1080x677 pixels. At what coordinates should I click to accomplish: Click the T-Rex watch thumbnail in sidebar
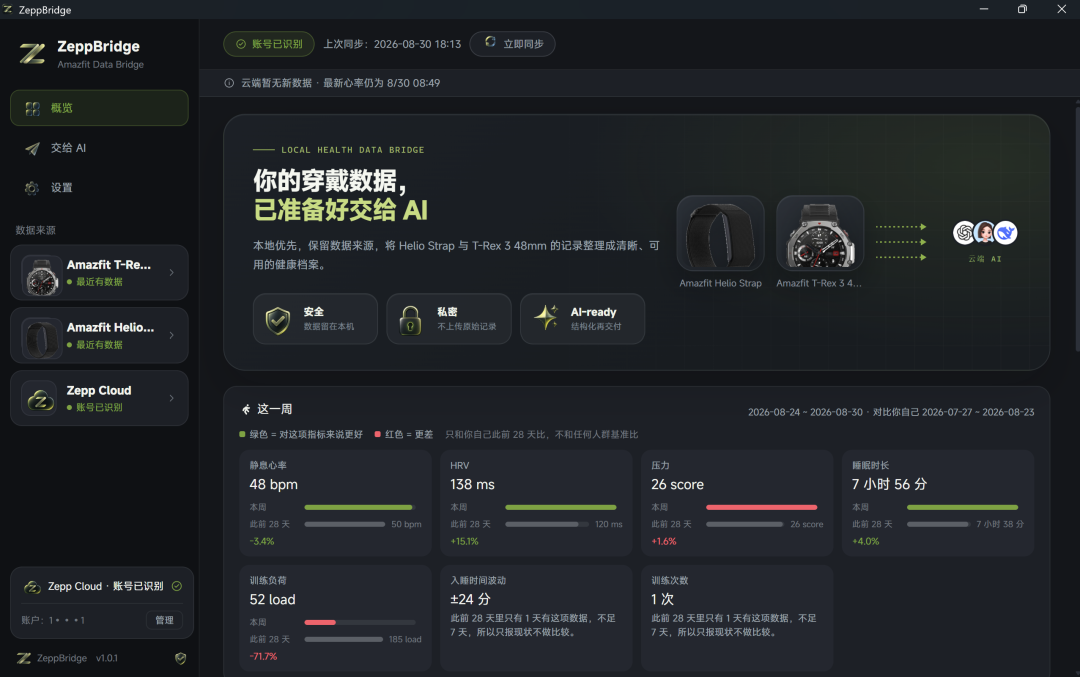(42, 275)
